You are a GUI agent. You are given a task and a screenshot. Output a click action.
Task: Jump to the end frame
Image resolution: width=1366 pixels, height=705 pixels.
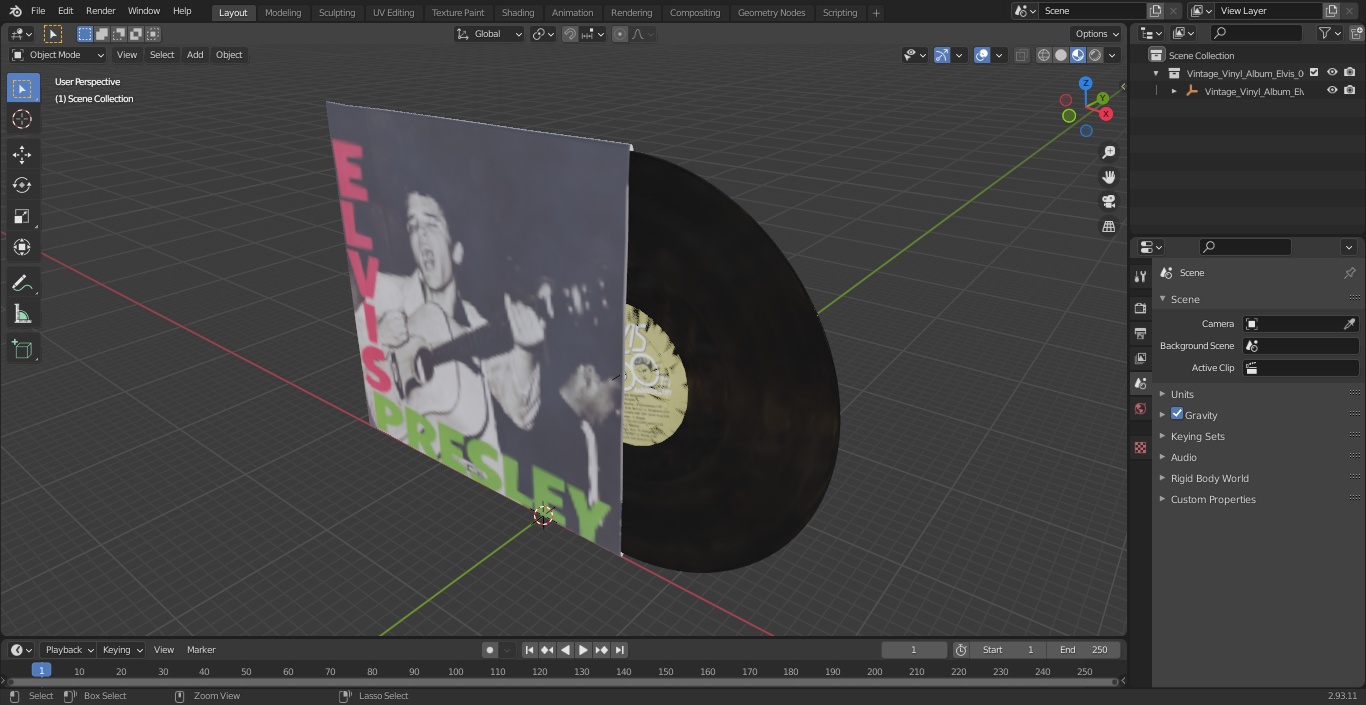click(x=619, y=650)
